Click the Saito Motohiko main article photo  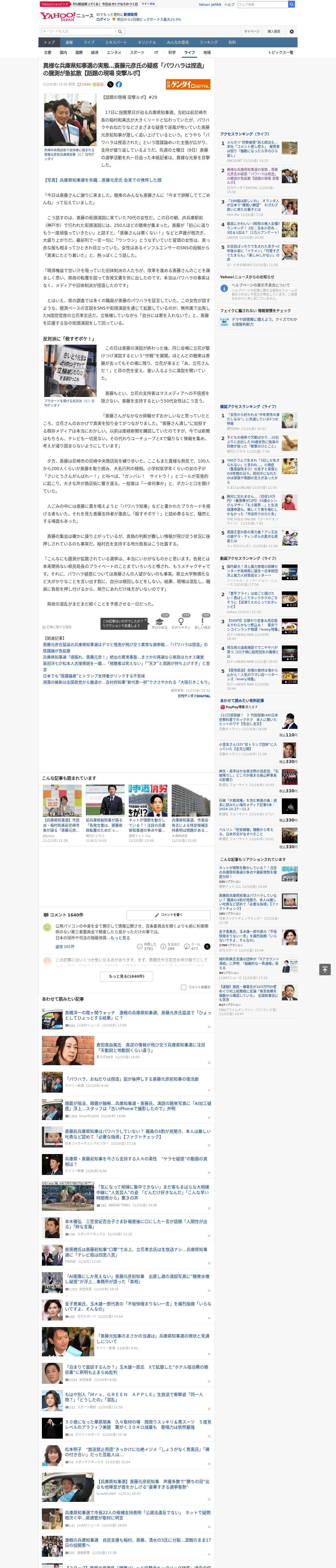click(70, 120)
